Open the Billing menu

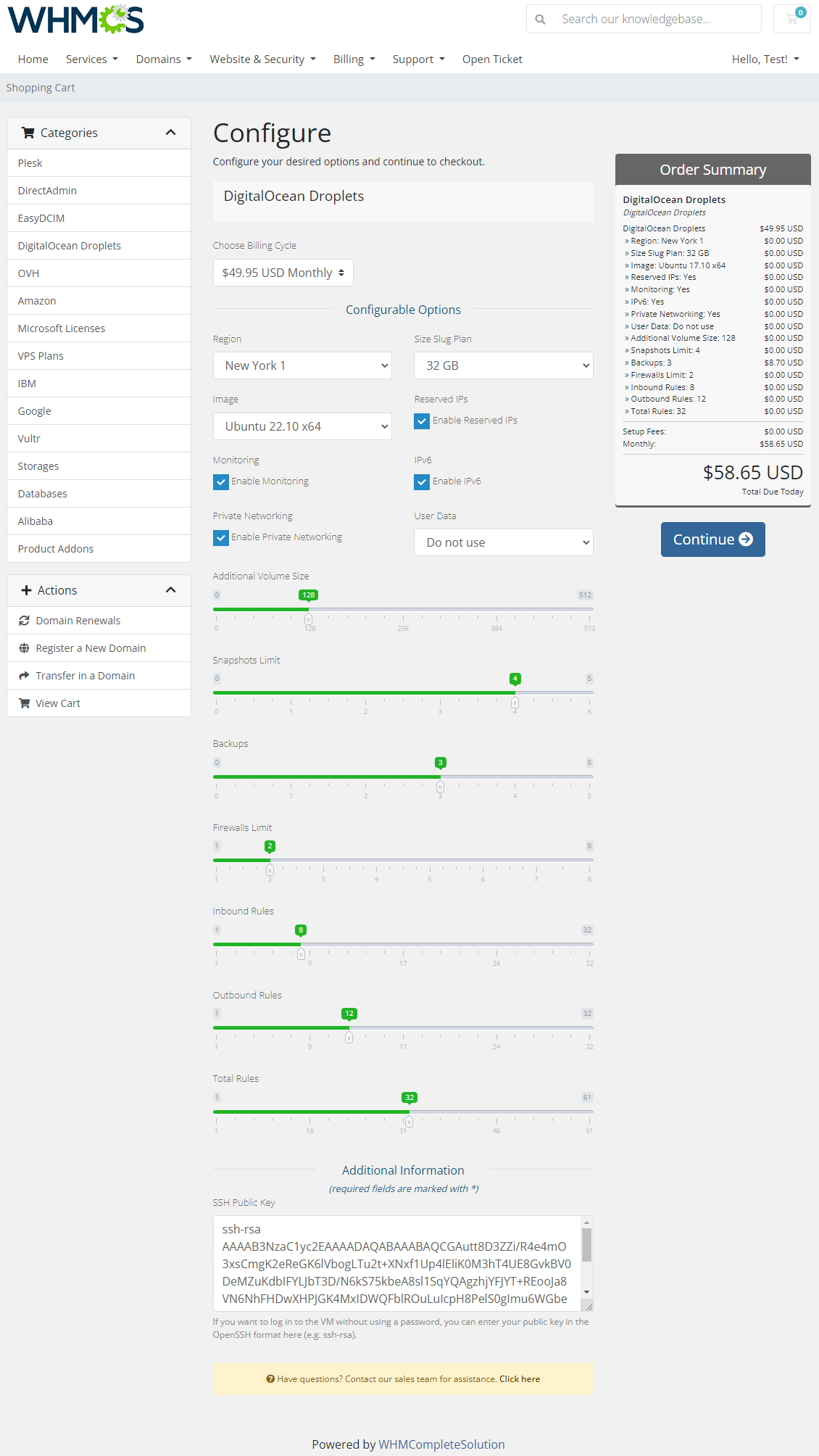pos(354,59)
